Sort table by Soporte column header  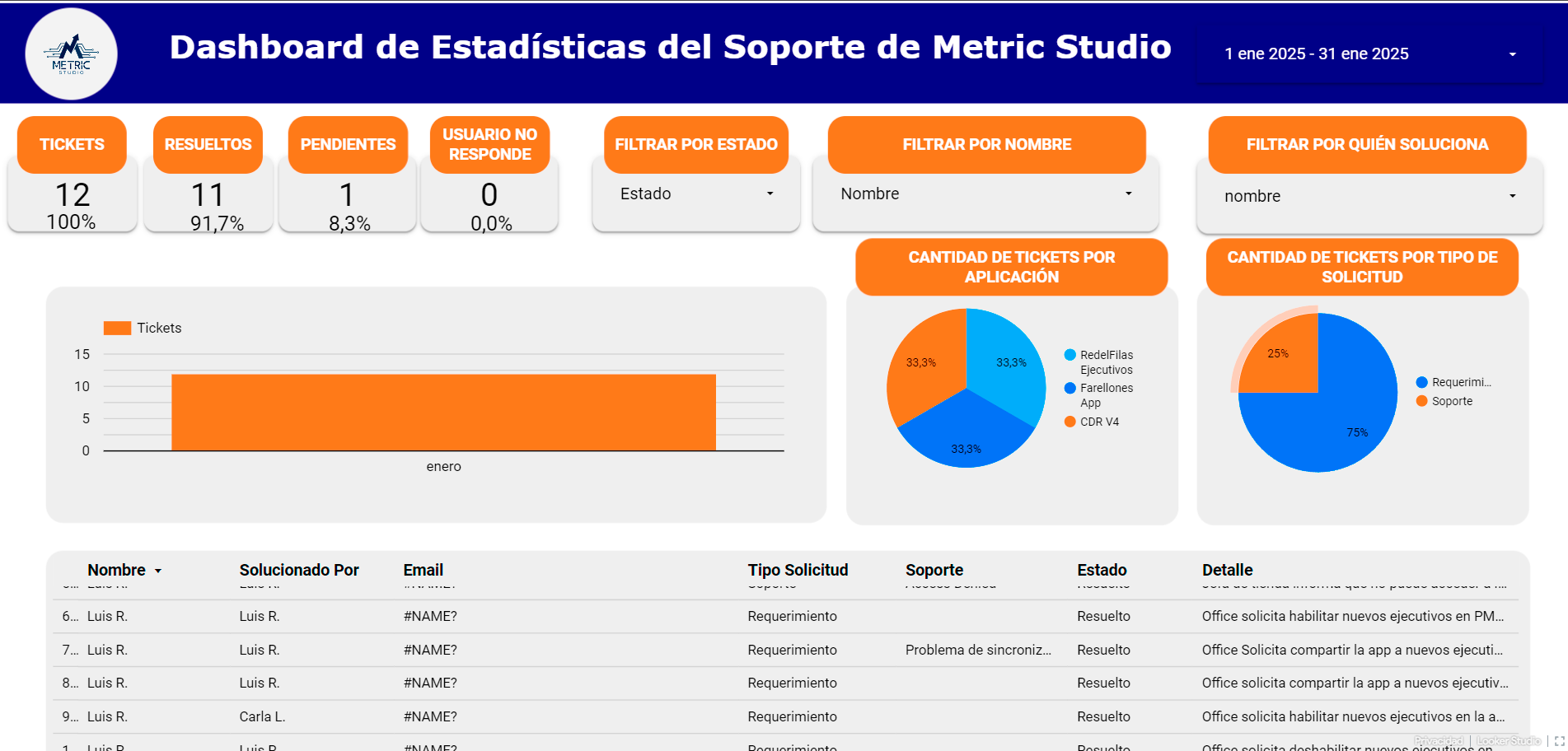pyautogui.click(x=934, y=570)
